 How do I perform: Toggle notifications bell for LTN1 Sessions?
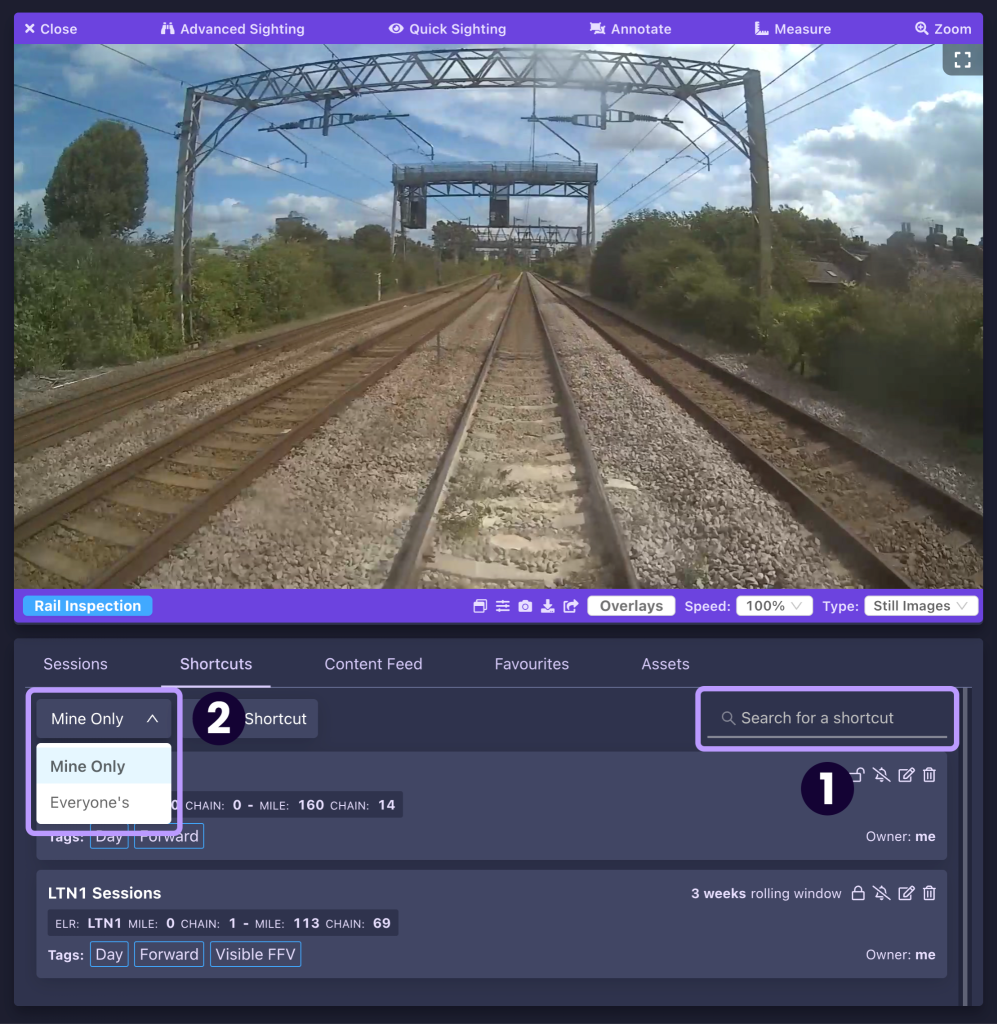[881, 893]
